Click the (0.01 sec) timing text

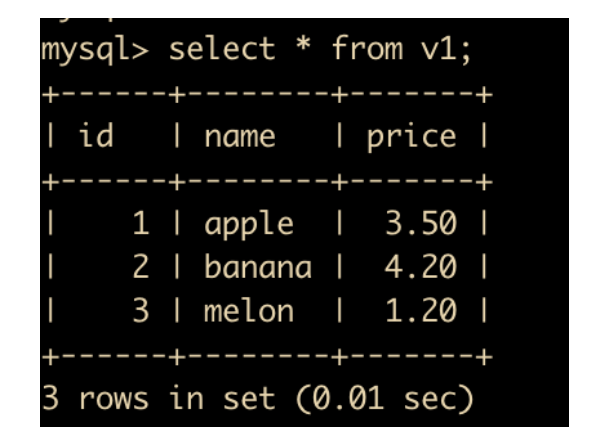(x=384, y=399)
